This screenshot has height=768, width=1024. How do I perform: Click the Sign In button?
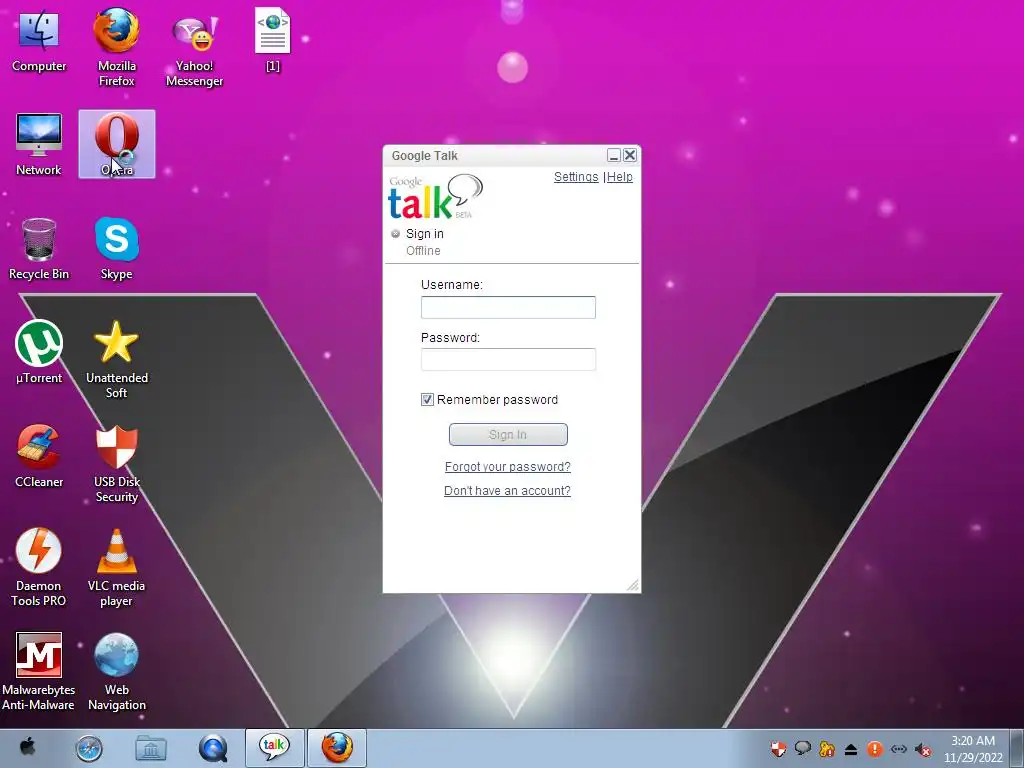click(x=508, y=435)
